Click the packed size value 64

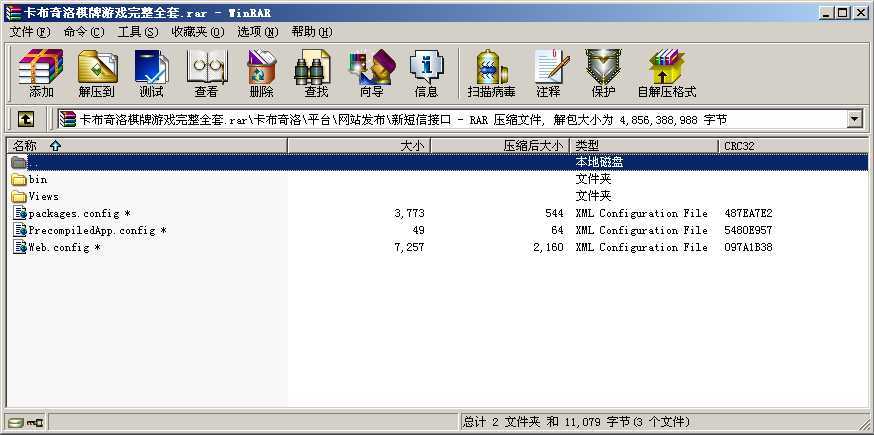[557, 230]
